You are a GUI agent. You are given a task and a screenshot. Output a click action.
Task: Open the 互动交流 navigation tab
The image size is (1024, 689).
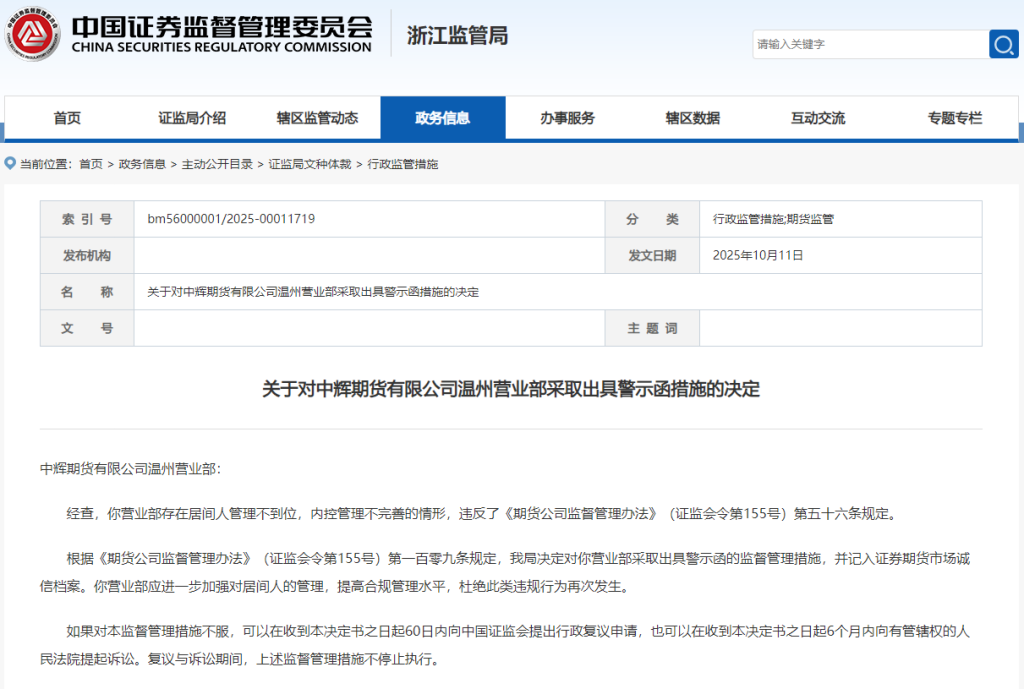(x=817, y=118)
